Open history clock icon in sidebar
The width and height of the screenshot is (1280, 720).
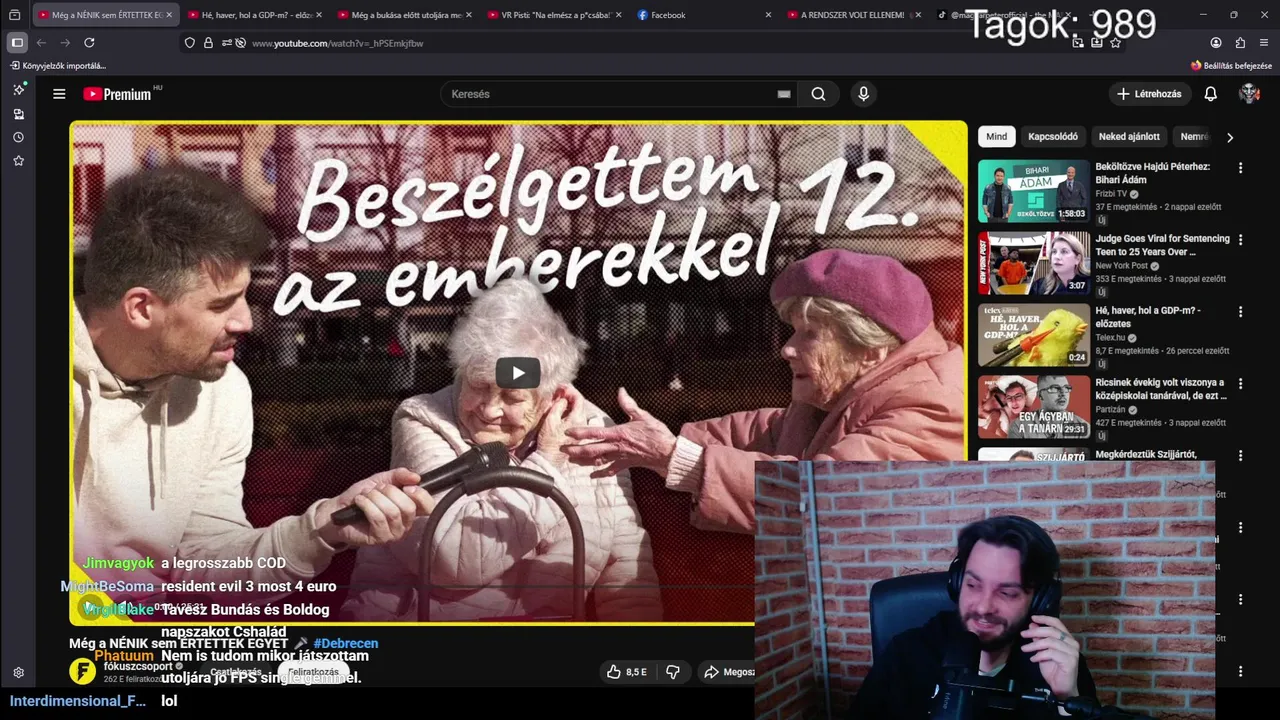click(x=18, y=137)
